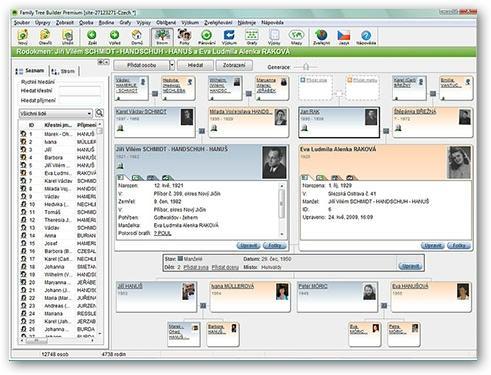Click the Nový (new project) toolbar icon
Image resolution: width=491 pixels, height=375 pixels.
(22, 37)
